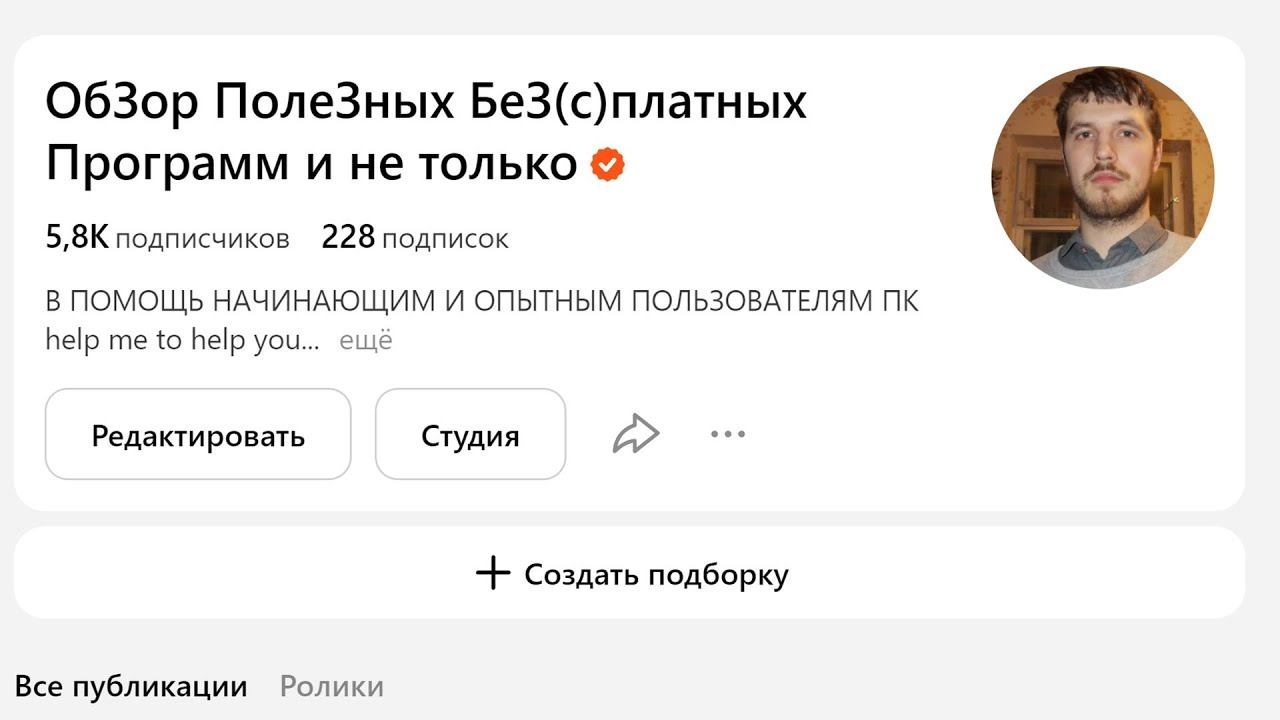This screenshot has height=720, width=1280.
Task: Click the title line ОбЗор ПолеЗных БеЗ(с)платных
Action: (x=426, y=102)
